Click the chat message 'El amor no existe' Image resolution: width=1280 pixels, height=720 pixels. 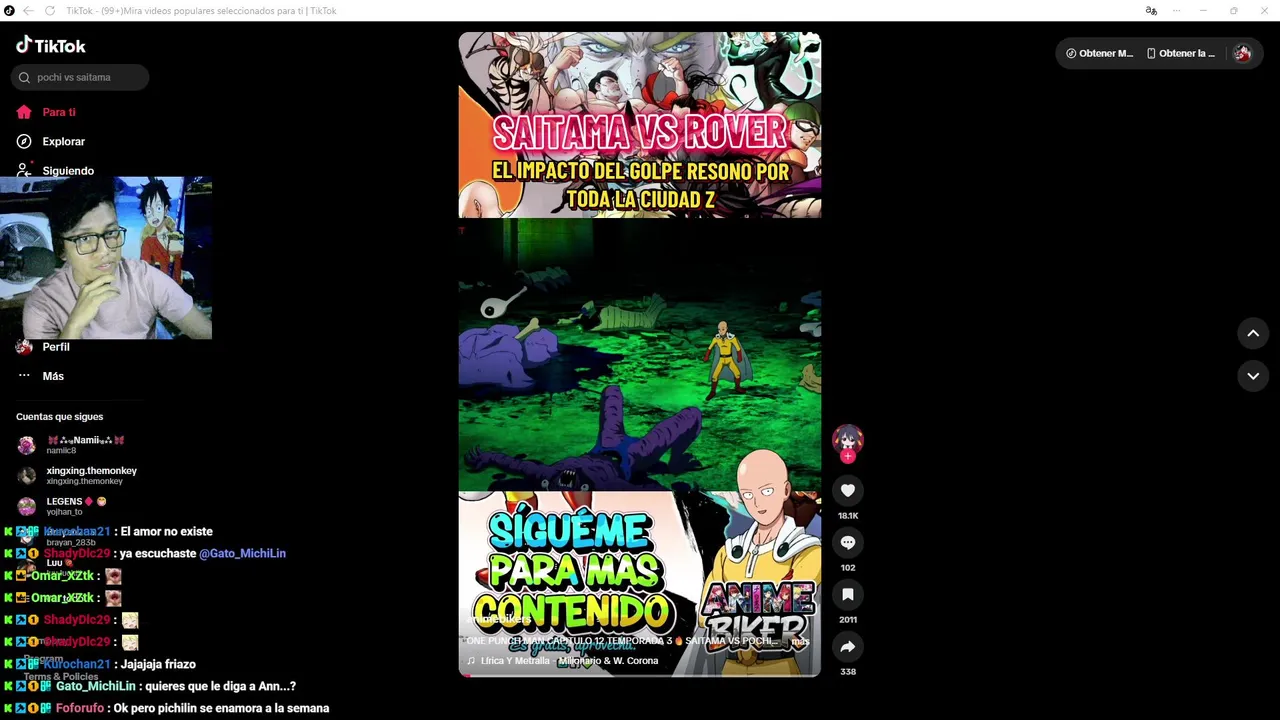pos(166,532)
